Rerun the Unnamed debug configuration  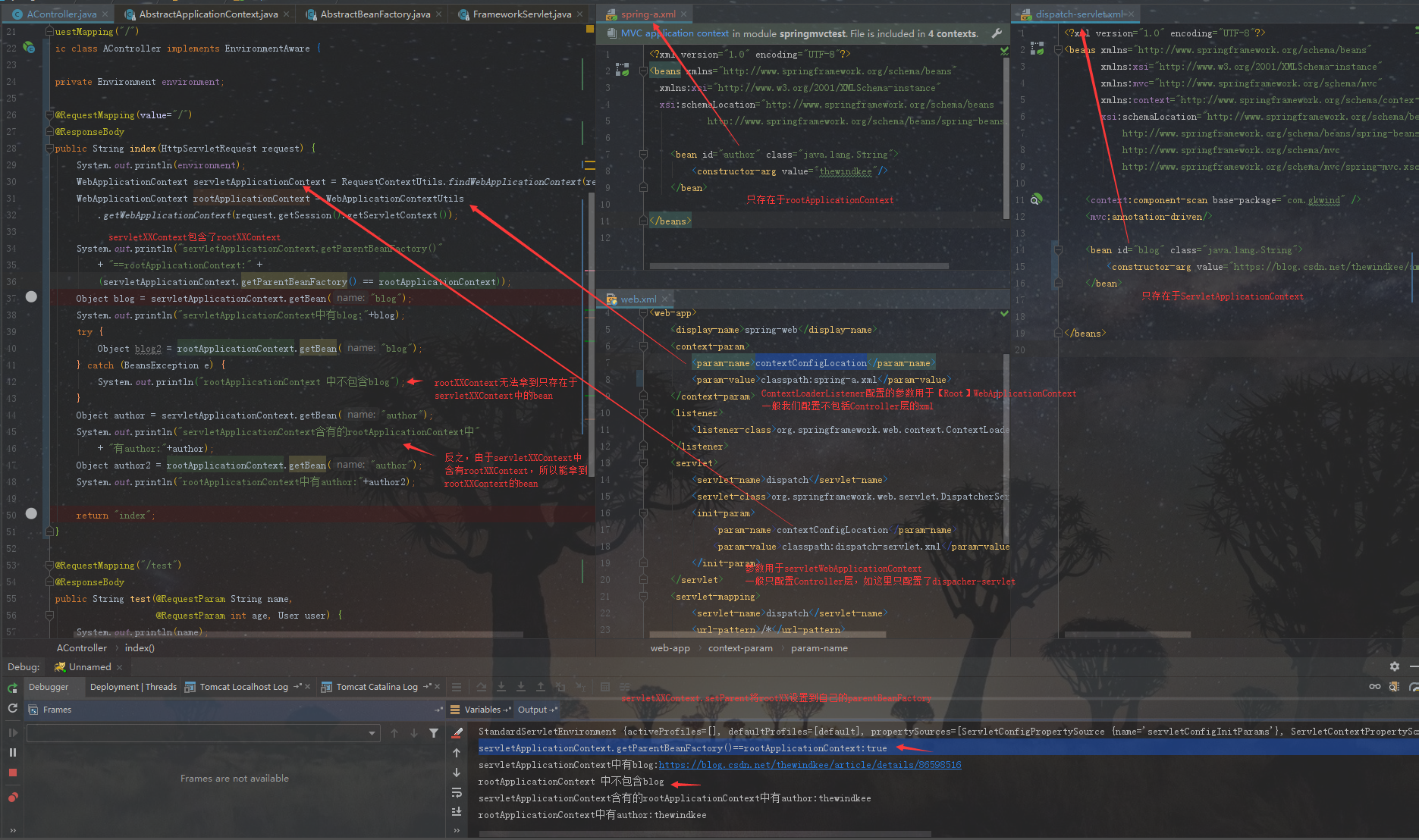click(x=13, y=688)
